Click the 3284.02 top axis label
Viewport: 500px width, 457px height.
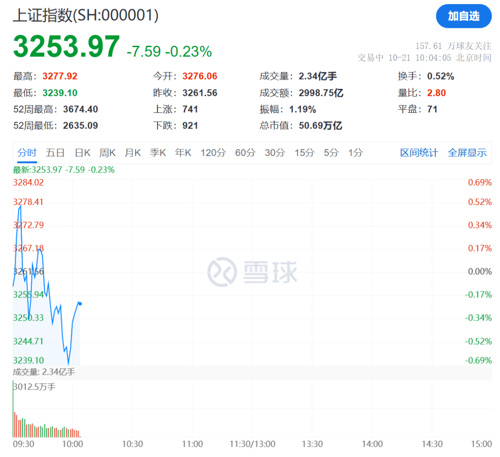click(28, 183)
